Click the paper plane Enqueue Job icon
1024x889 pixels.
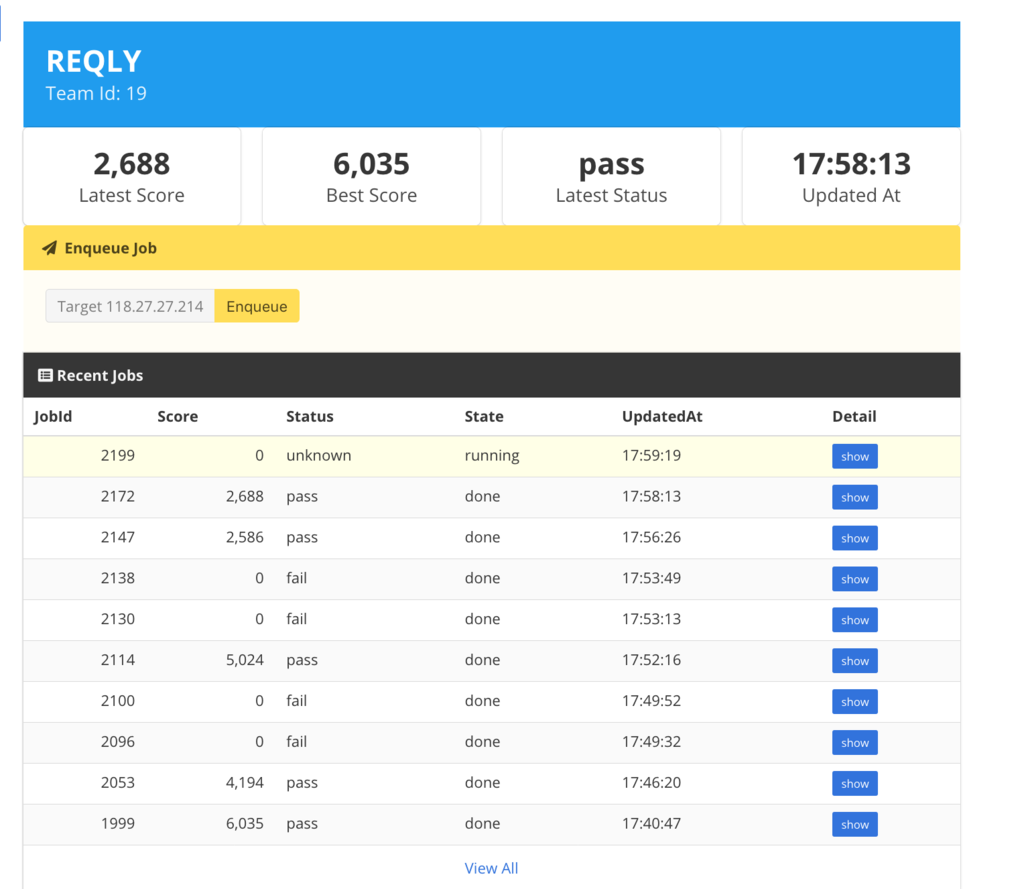tap(49, 248)
